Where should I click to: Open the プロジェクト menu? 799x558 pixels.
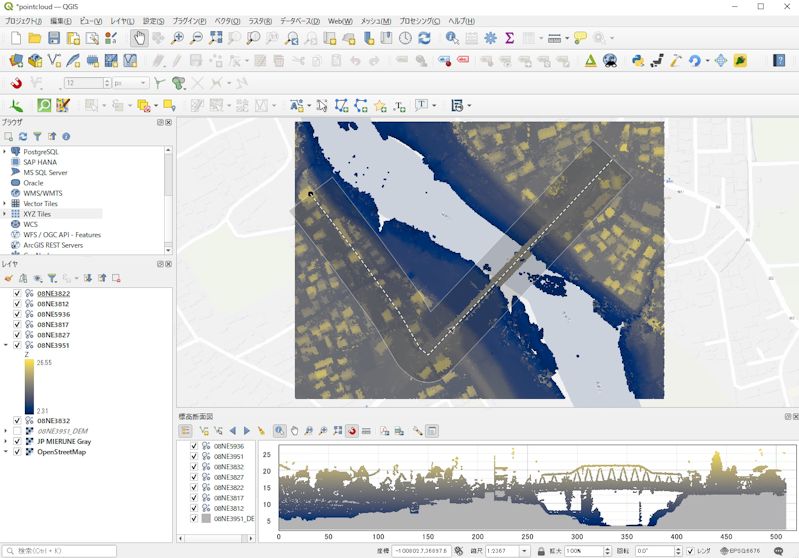[x=23, y=21]
